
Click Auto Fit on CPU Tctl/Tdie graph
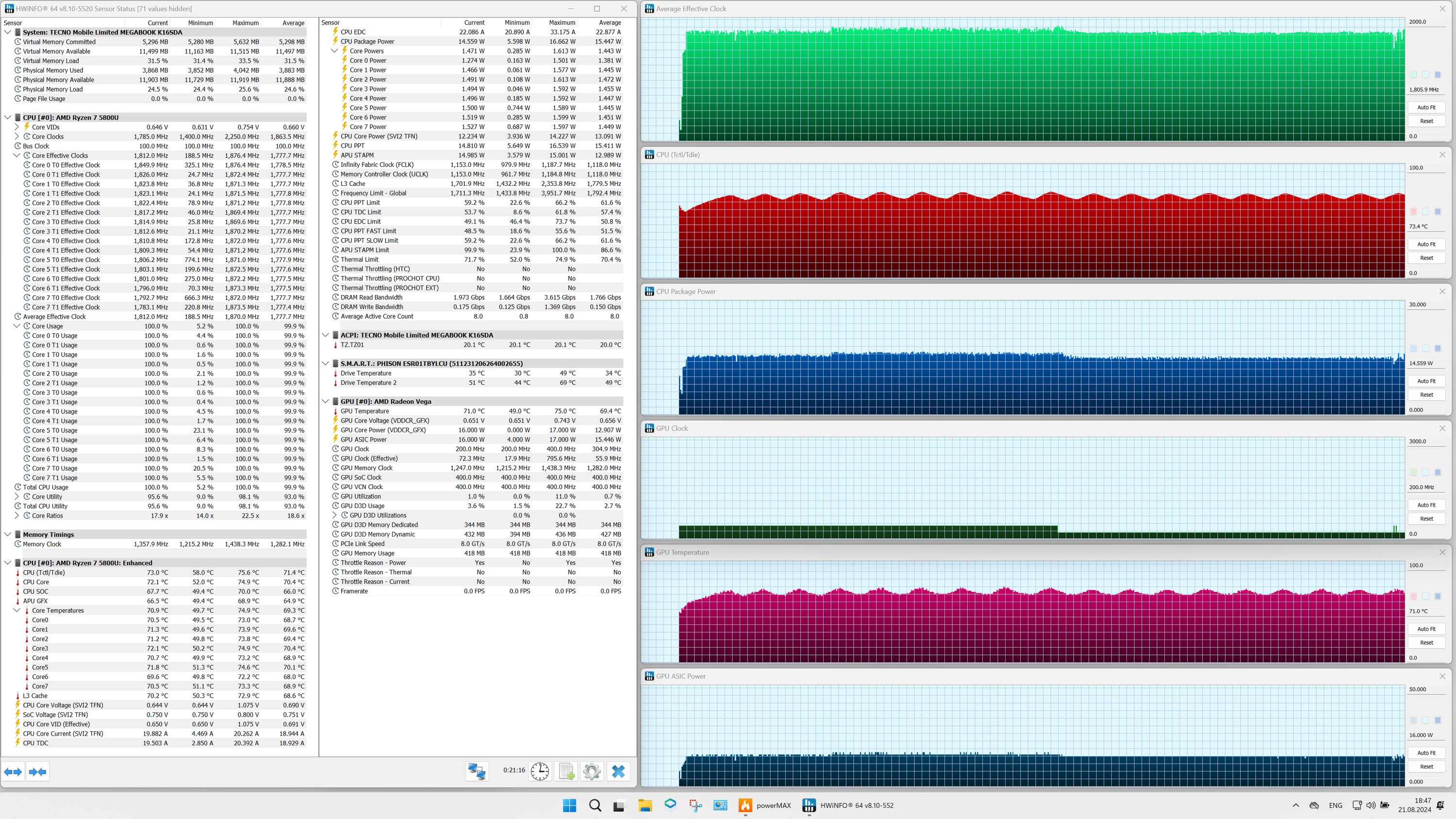pyautogui.click(x=1426, y=244)
